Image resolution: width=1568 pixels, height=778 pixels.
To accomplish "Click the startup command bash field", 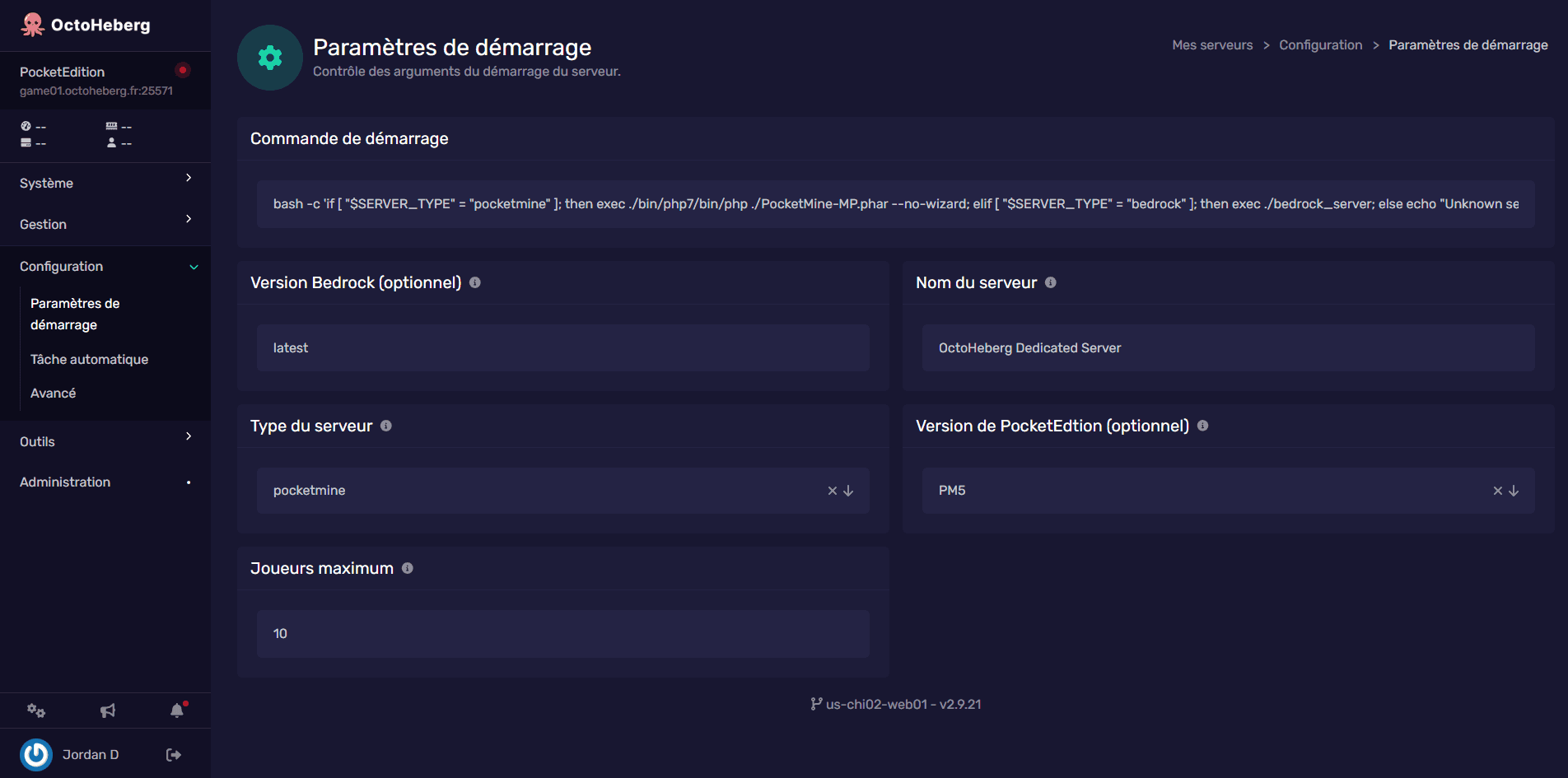I will (x=896, y=203).
